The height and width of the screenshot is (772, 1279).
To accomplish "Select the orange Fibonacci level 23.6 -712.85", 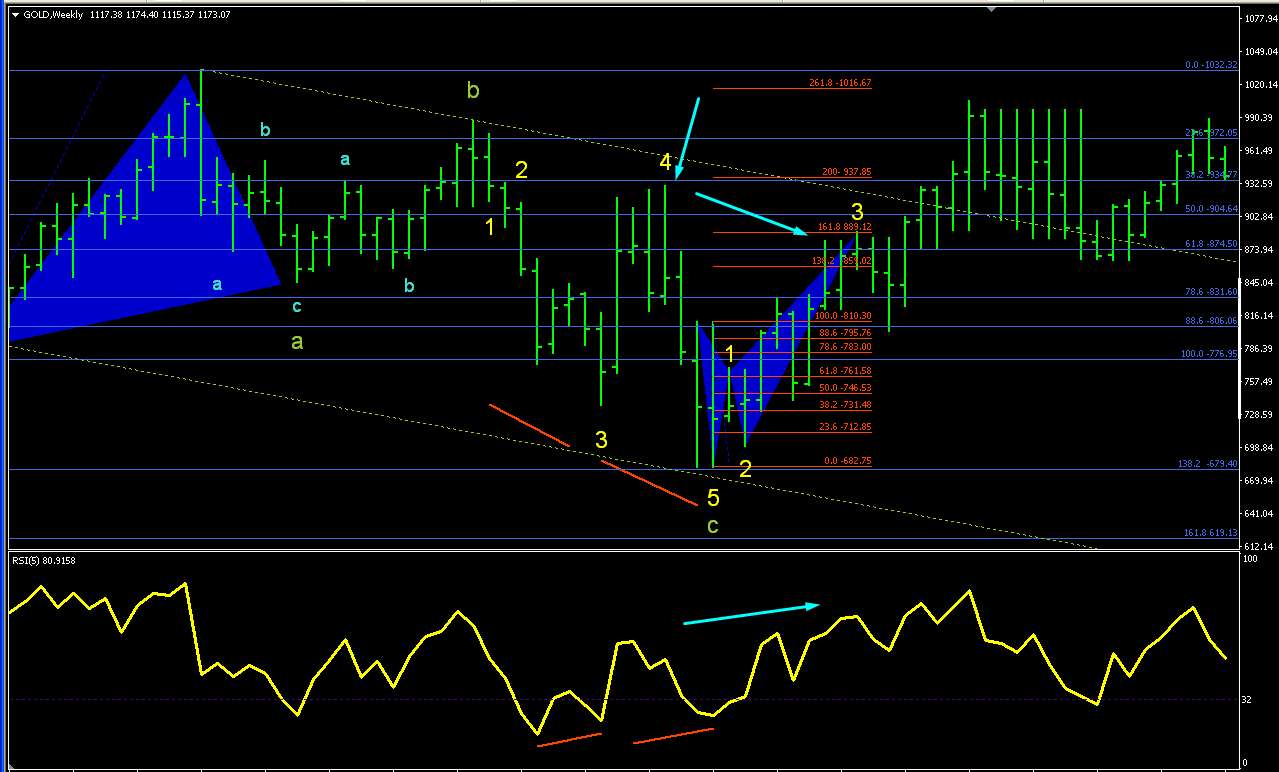I will point(845,427).
